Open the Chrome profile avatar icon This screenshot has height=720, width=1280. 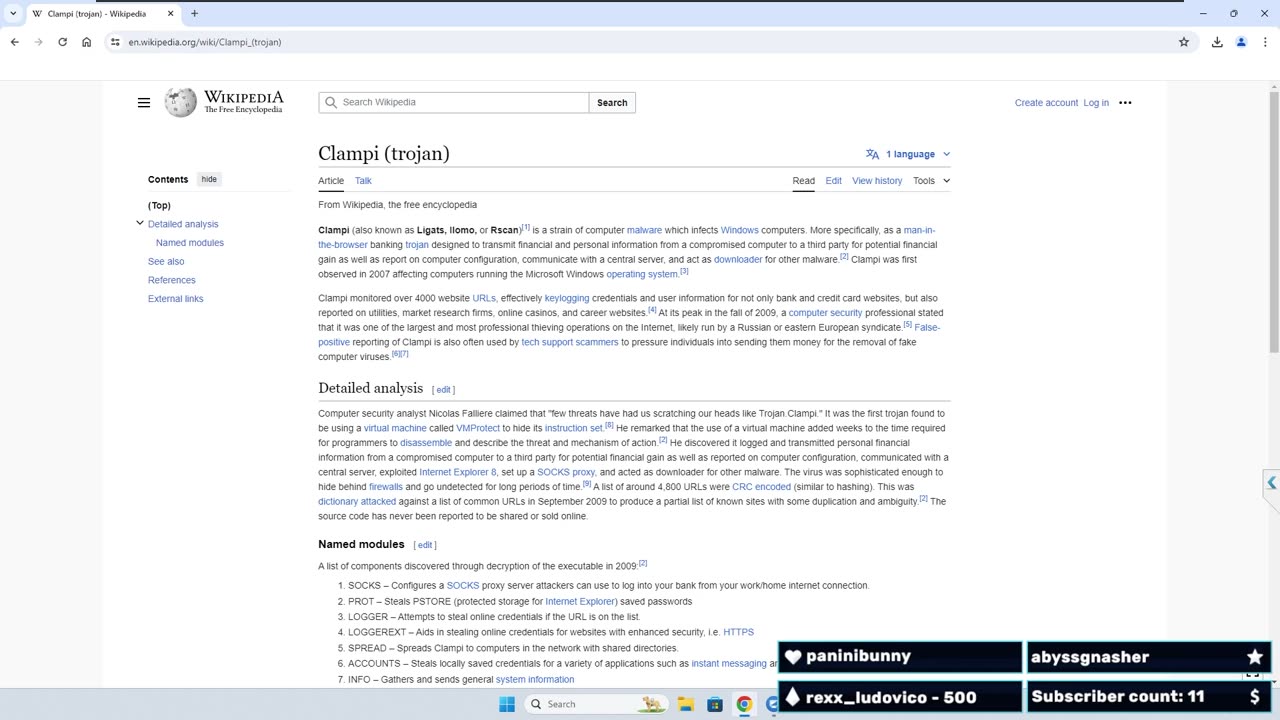point(1241,42)
